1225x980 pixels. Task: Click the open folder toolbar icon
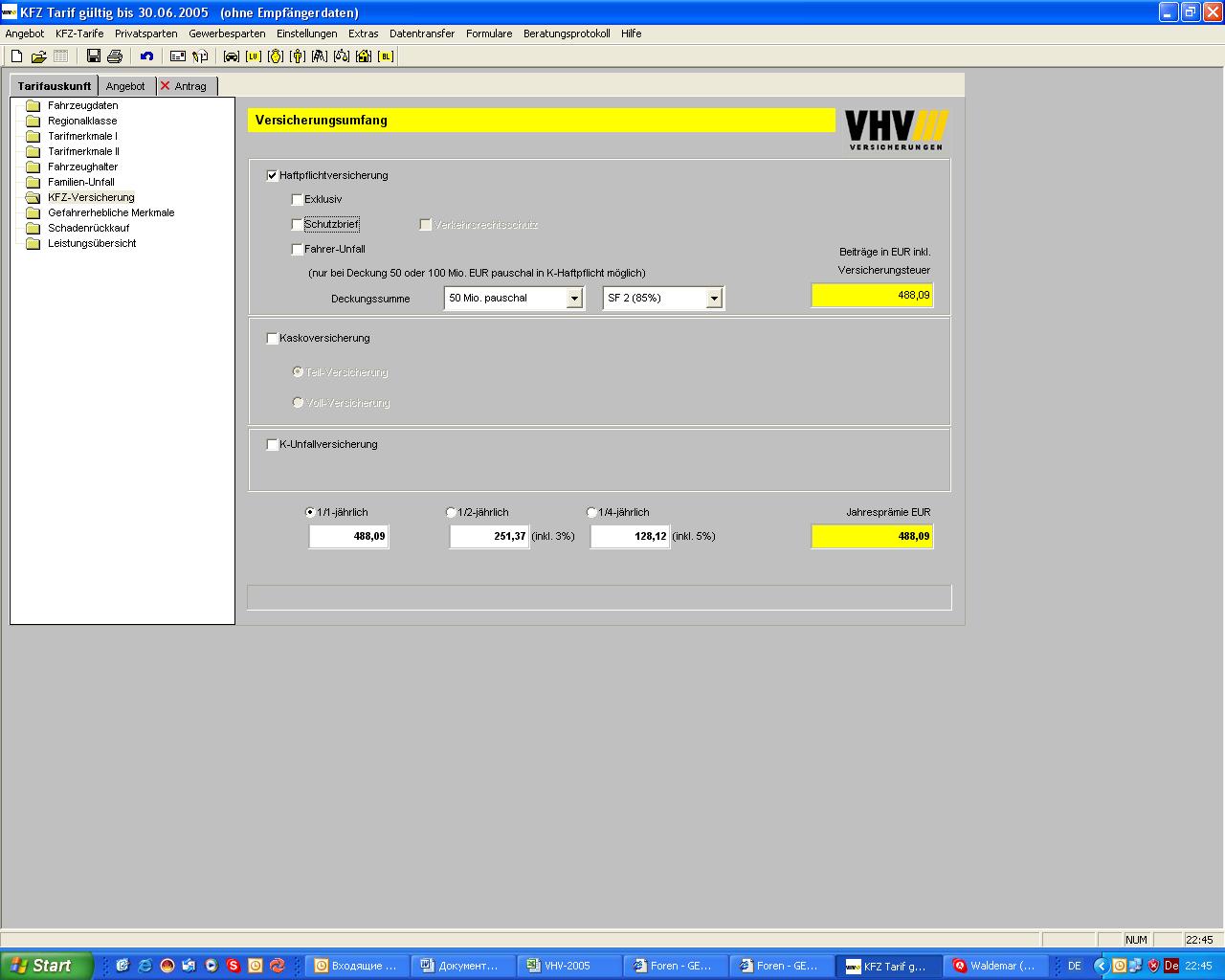[38, 56]
